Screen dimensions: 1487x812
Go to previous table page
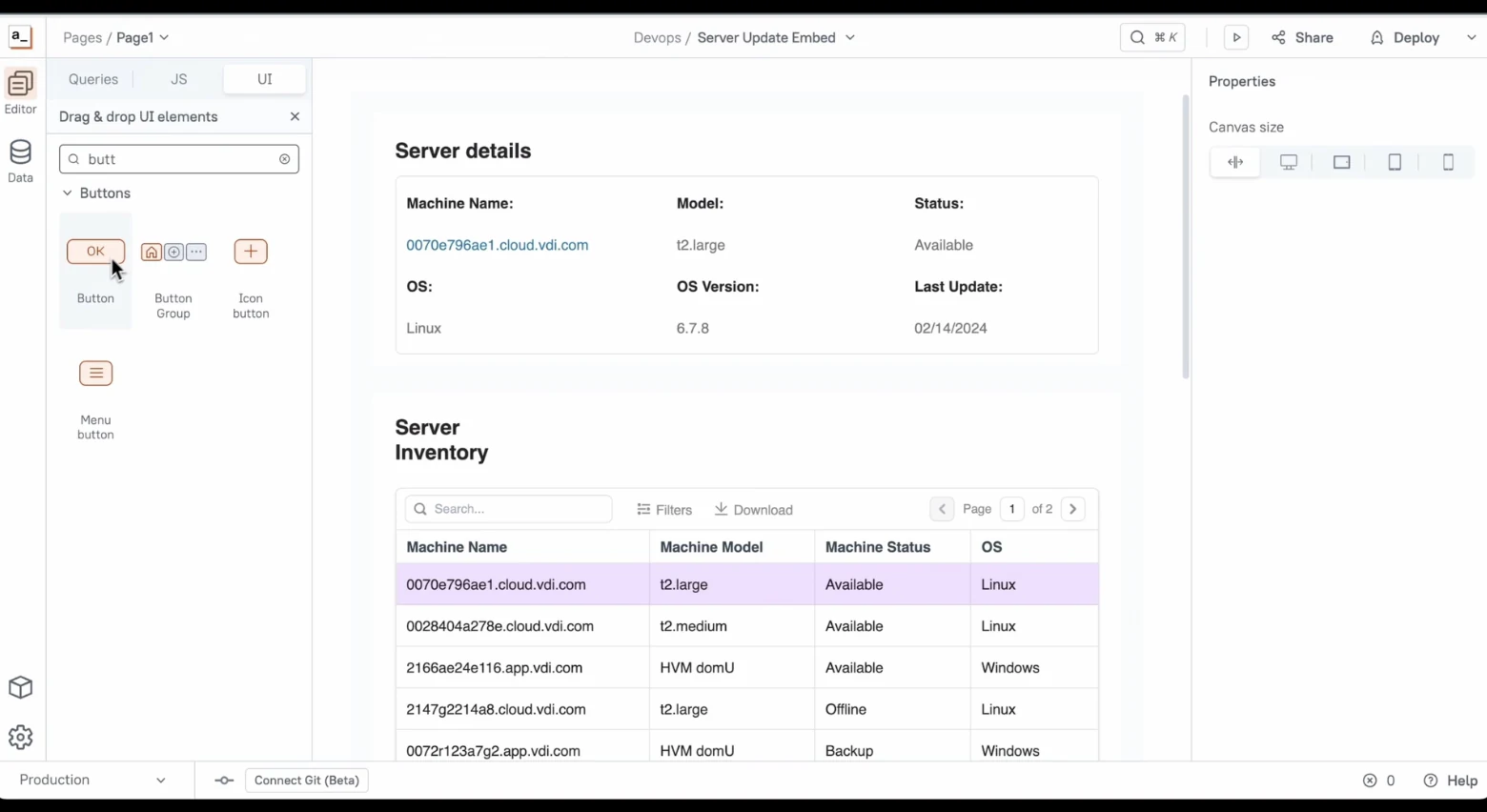tap(942, 509)
